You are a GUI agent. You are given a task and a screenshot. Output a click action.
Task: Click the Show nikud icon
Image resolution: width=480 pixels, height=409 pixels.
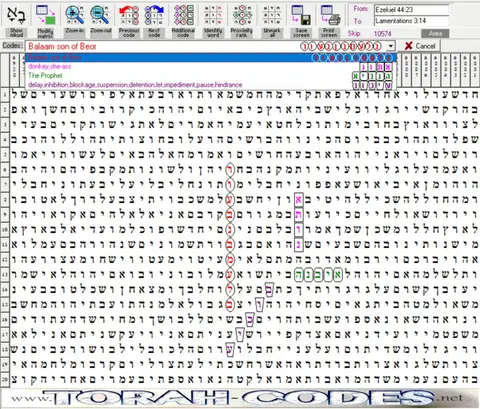pos(16,15)
